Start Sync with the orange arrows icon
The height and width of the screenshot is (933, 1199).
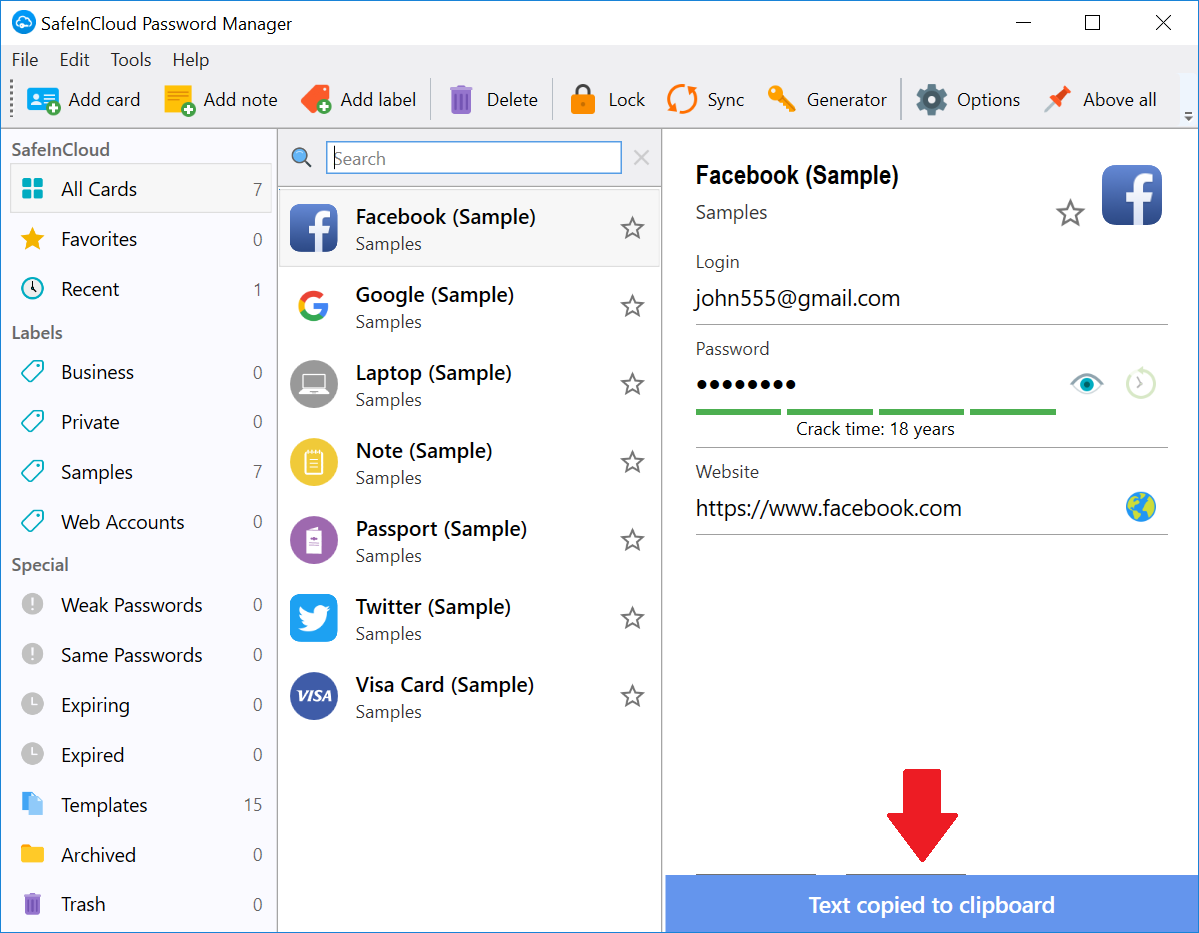pos(682,99)
